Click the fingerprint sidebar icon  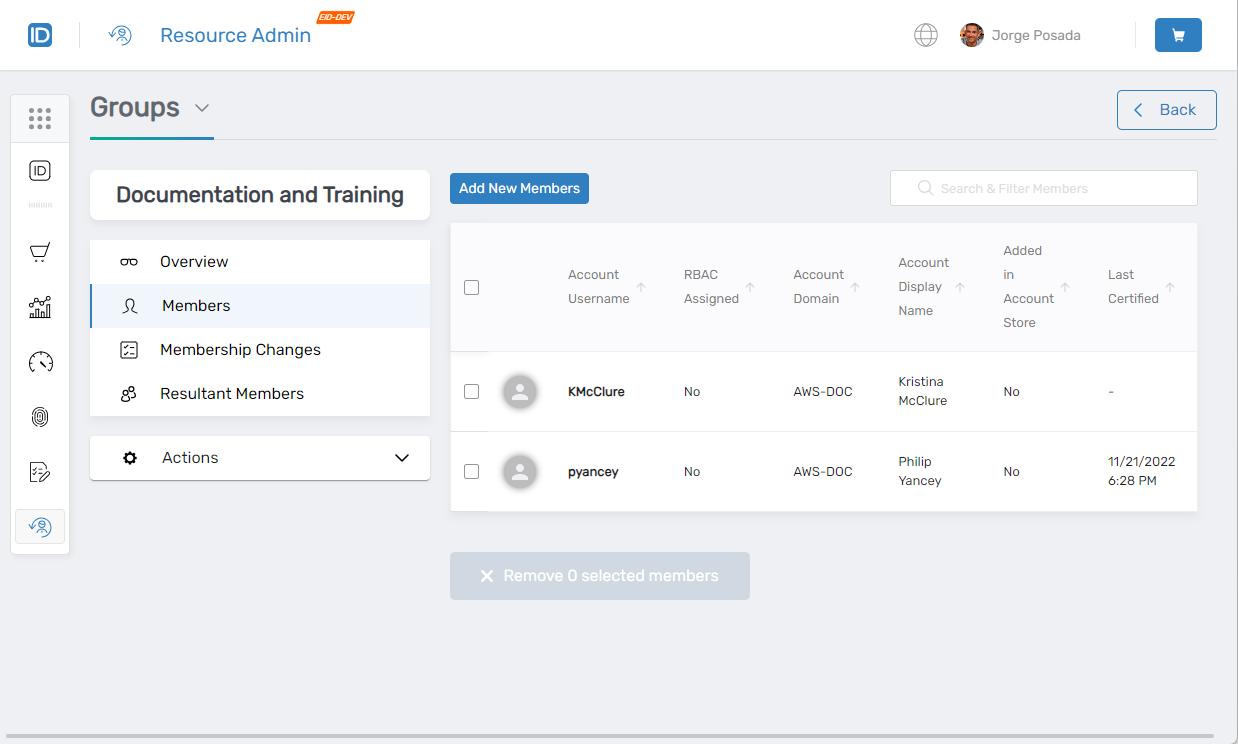coord(40,417)
